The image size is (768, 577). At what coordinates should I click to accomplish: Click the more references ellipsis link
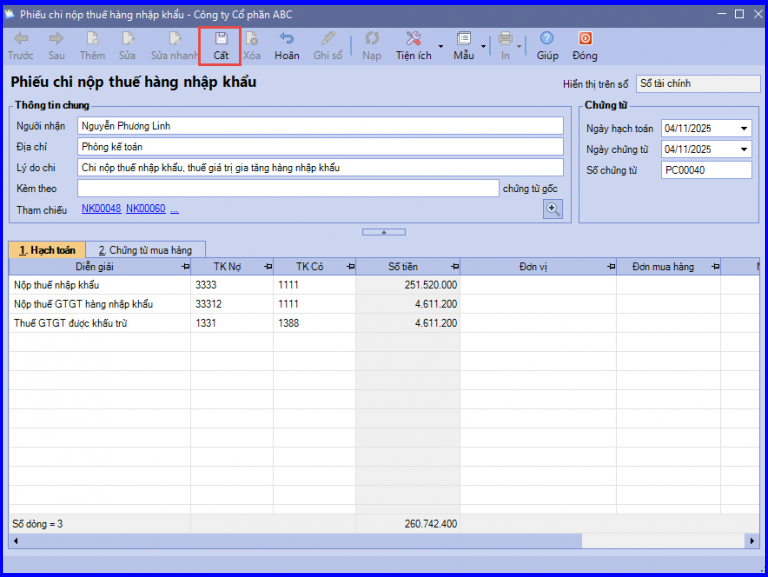pyautogui.click(x=174, y=210)
